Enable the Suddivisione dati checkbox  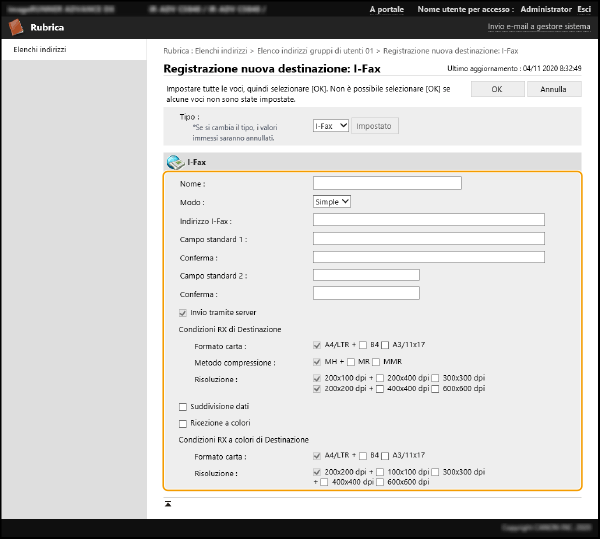182,406
